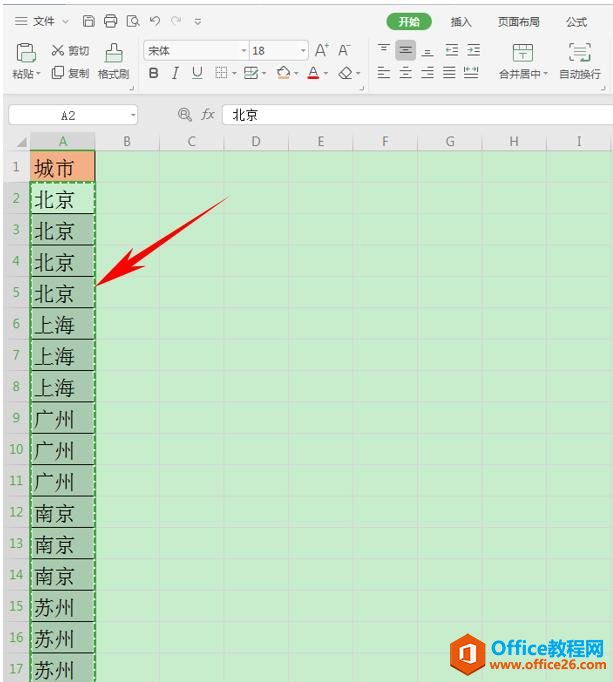Decrease font size with A- icon
Viewport: 613px width, 682px height.
(x=344, y=50)
